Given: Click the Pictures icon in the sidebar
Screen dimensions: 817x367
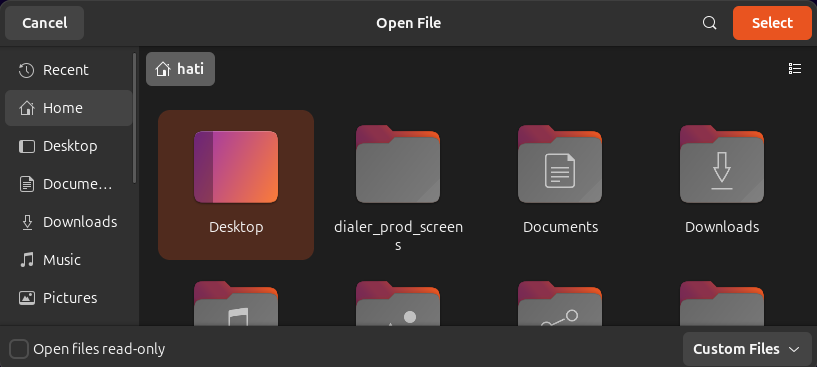Looking at the screenshot, I should [x=27, y=298].
